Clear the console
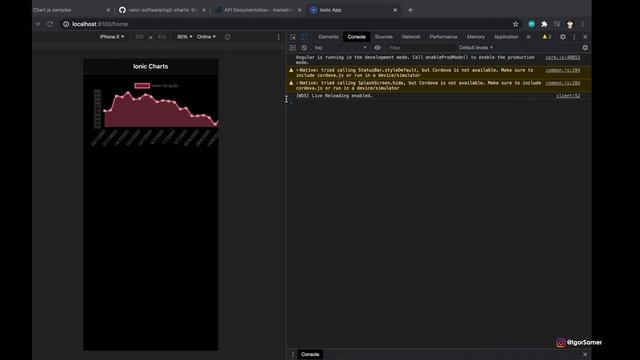640x360 pixels. pos(304,48)
